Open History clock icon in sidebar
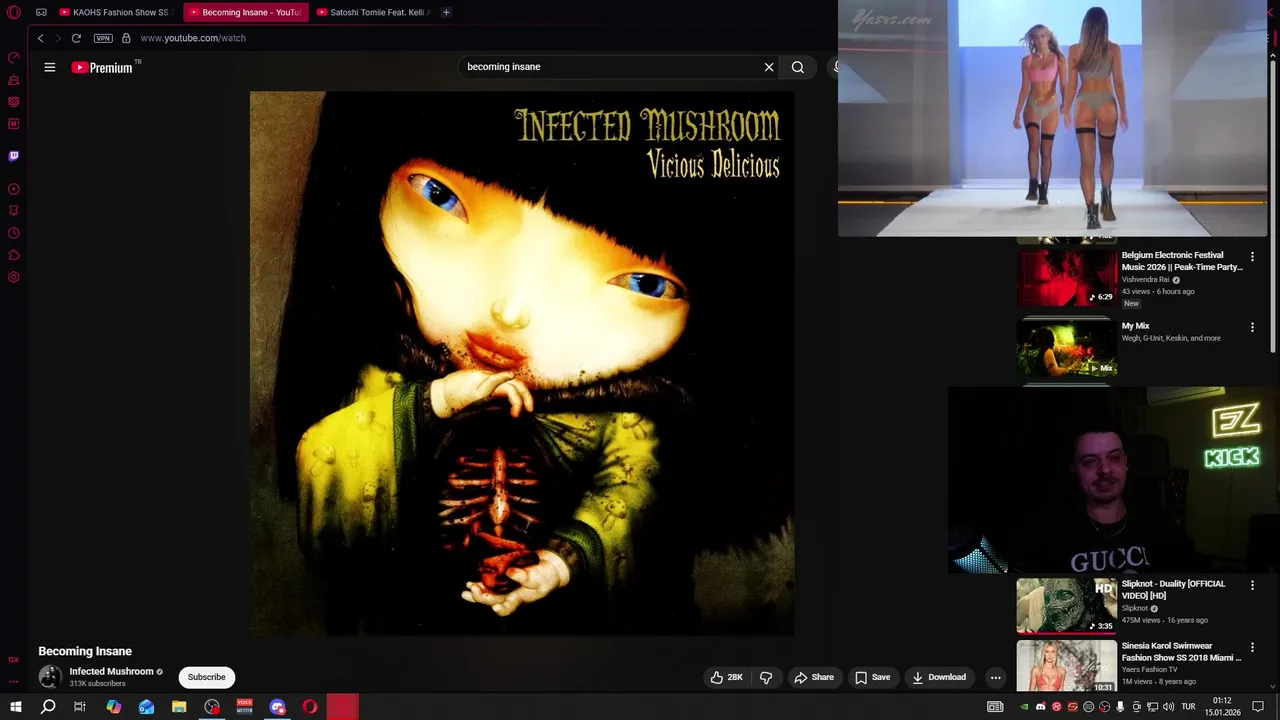1280x720 pixels. (14, 233)
